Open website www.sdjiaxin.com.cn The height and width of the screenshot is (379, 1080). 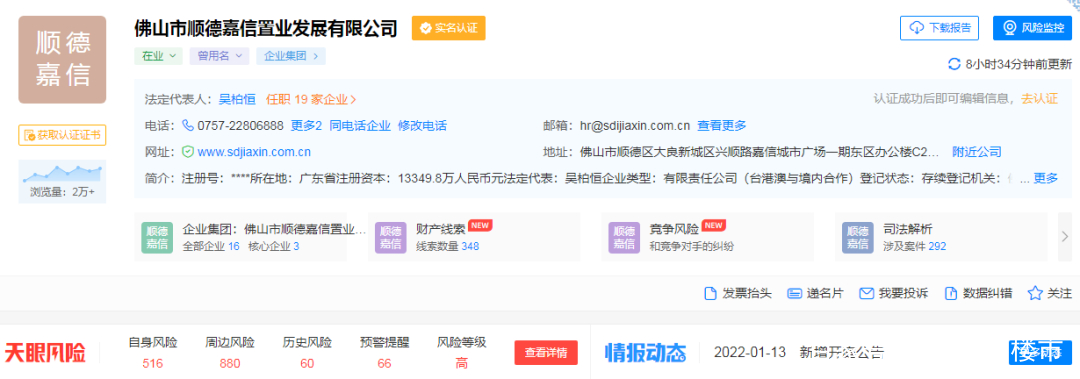(x=254, y=152)
